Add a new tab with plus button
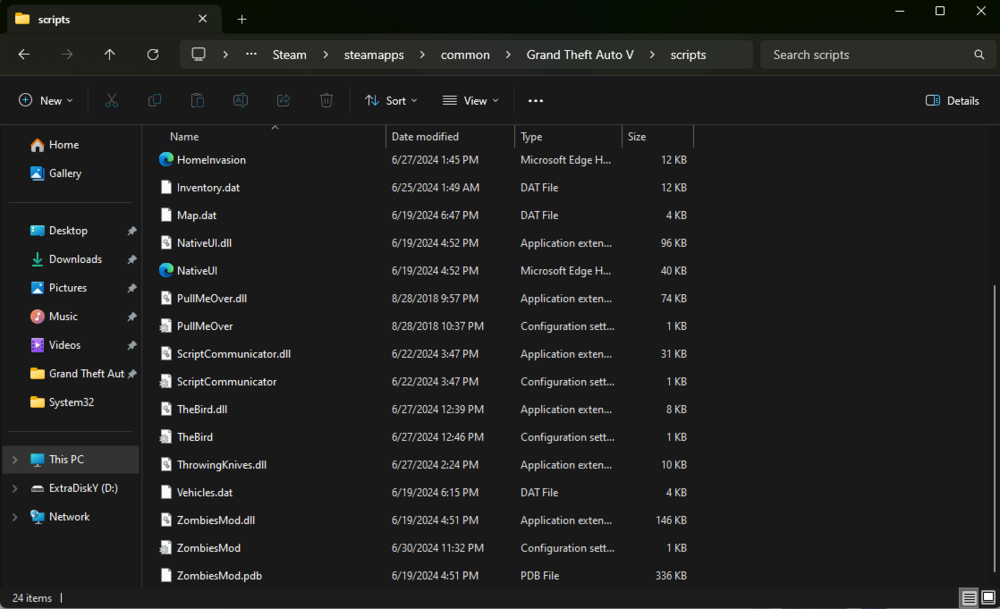1000x609 pixels. pos(242,19)
